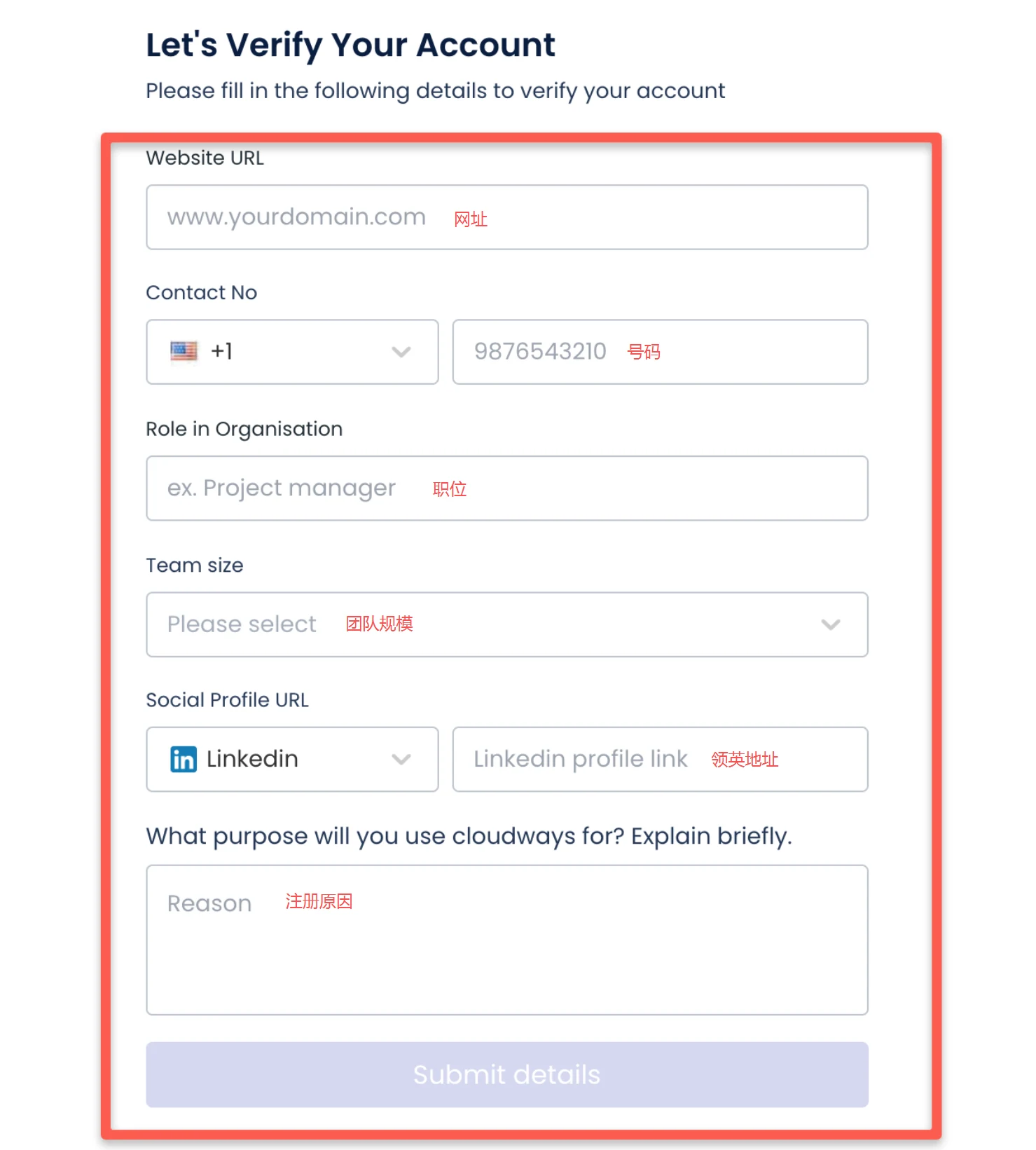Click the US flag icon
This screenshot has width=1036, height=1150.
(x=184, y=351)
